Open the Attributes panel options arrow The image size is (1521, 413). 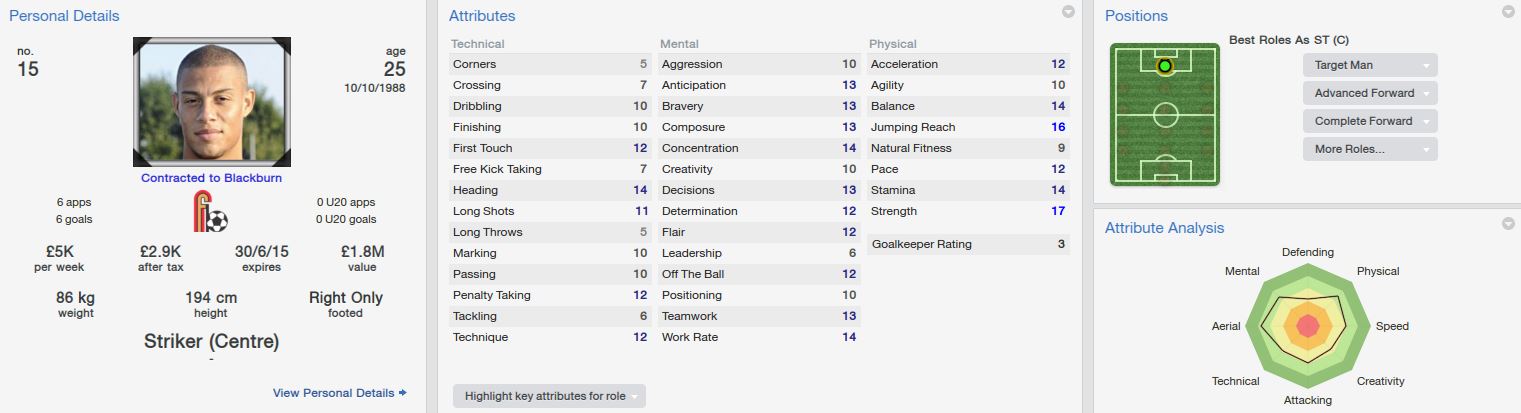click(1068, 12)
